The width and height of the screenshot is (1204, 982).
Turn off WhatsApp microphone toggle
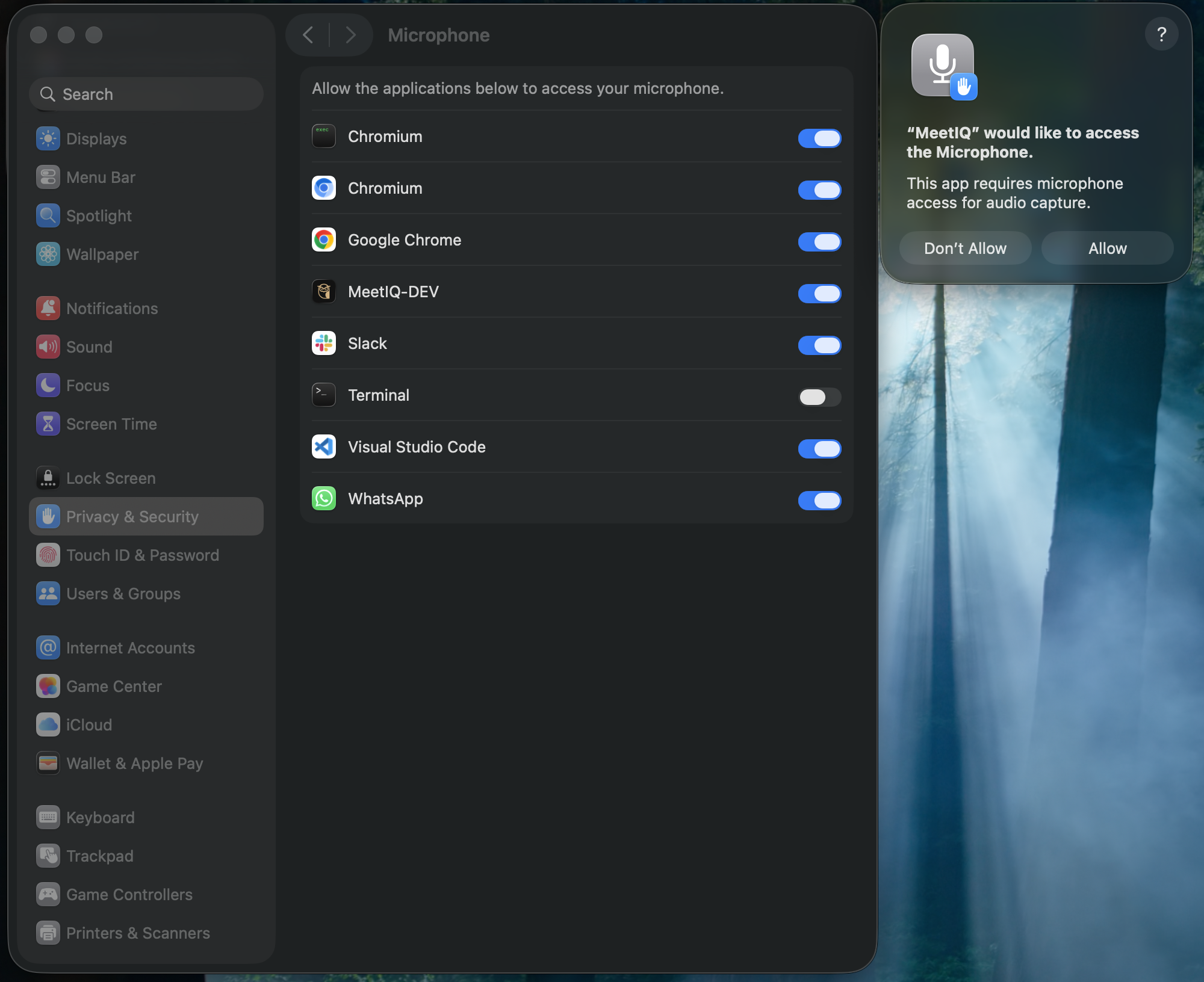[819, 501]
